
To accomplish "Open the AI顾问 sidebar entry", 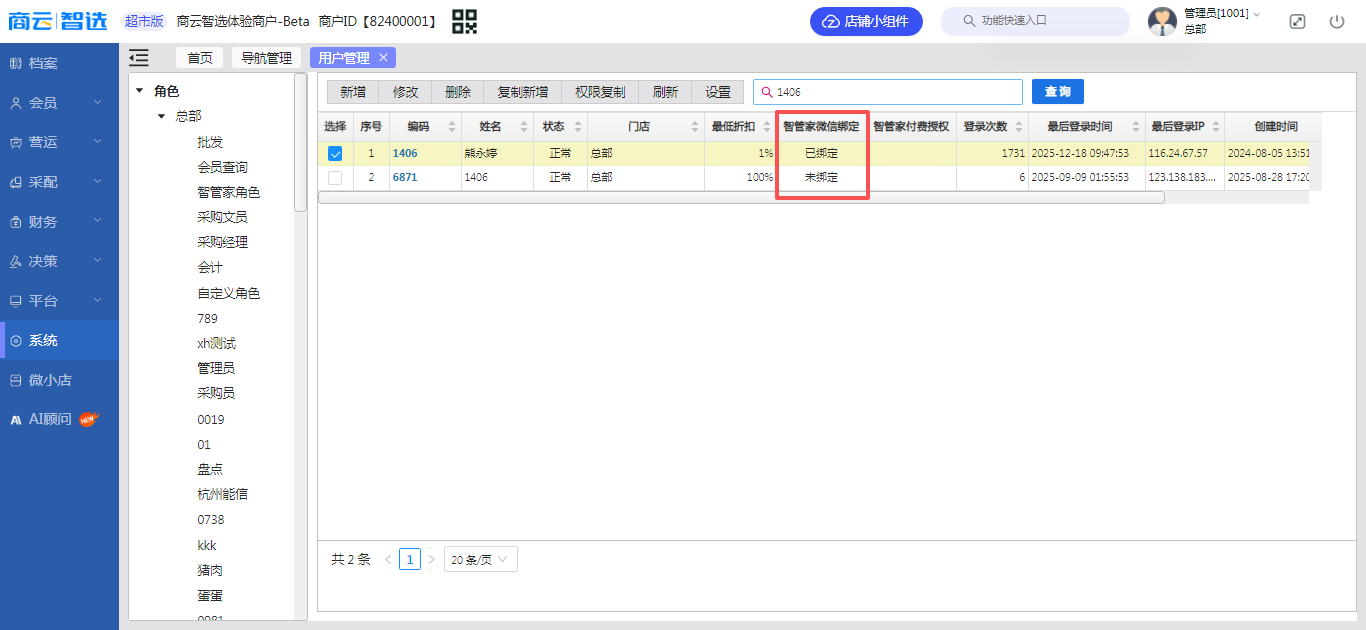I will tap(50, 419).
